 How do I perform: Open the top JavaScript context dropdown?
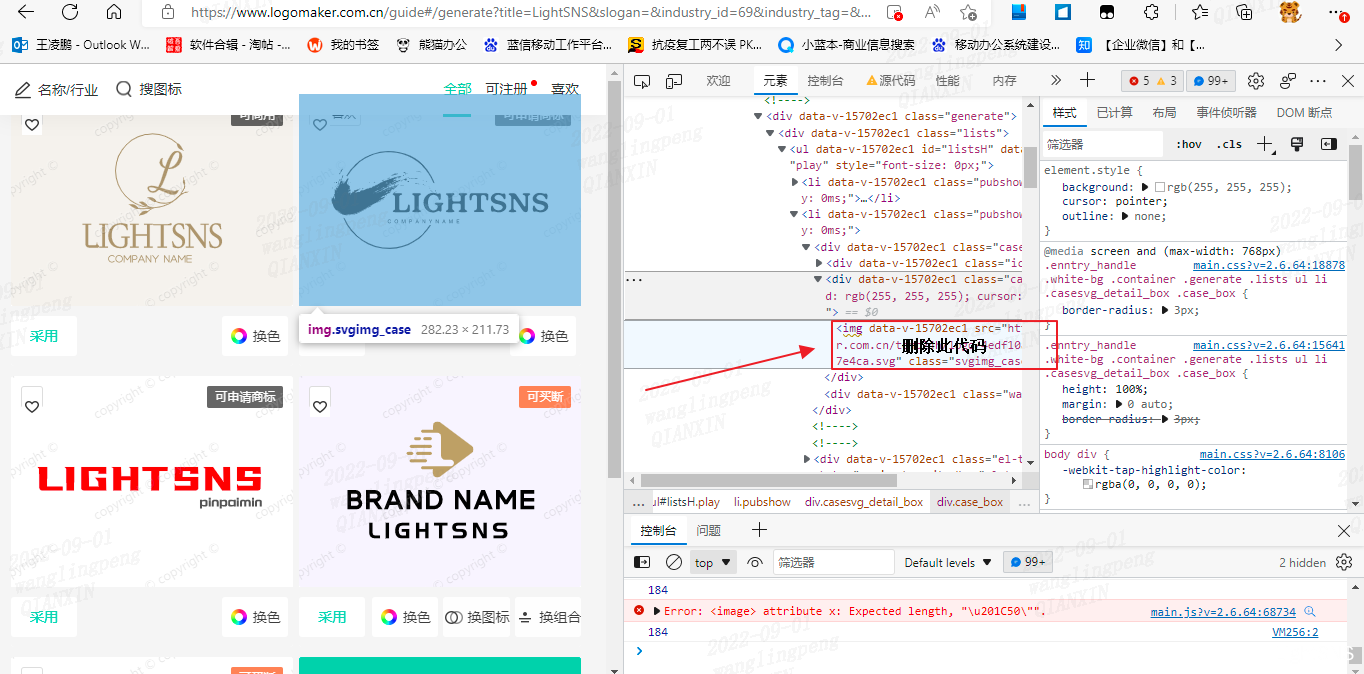(713, 562)
